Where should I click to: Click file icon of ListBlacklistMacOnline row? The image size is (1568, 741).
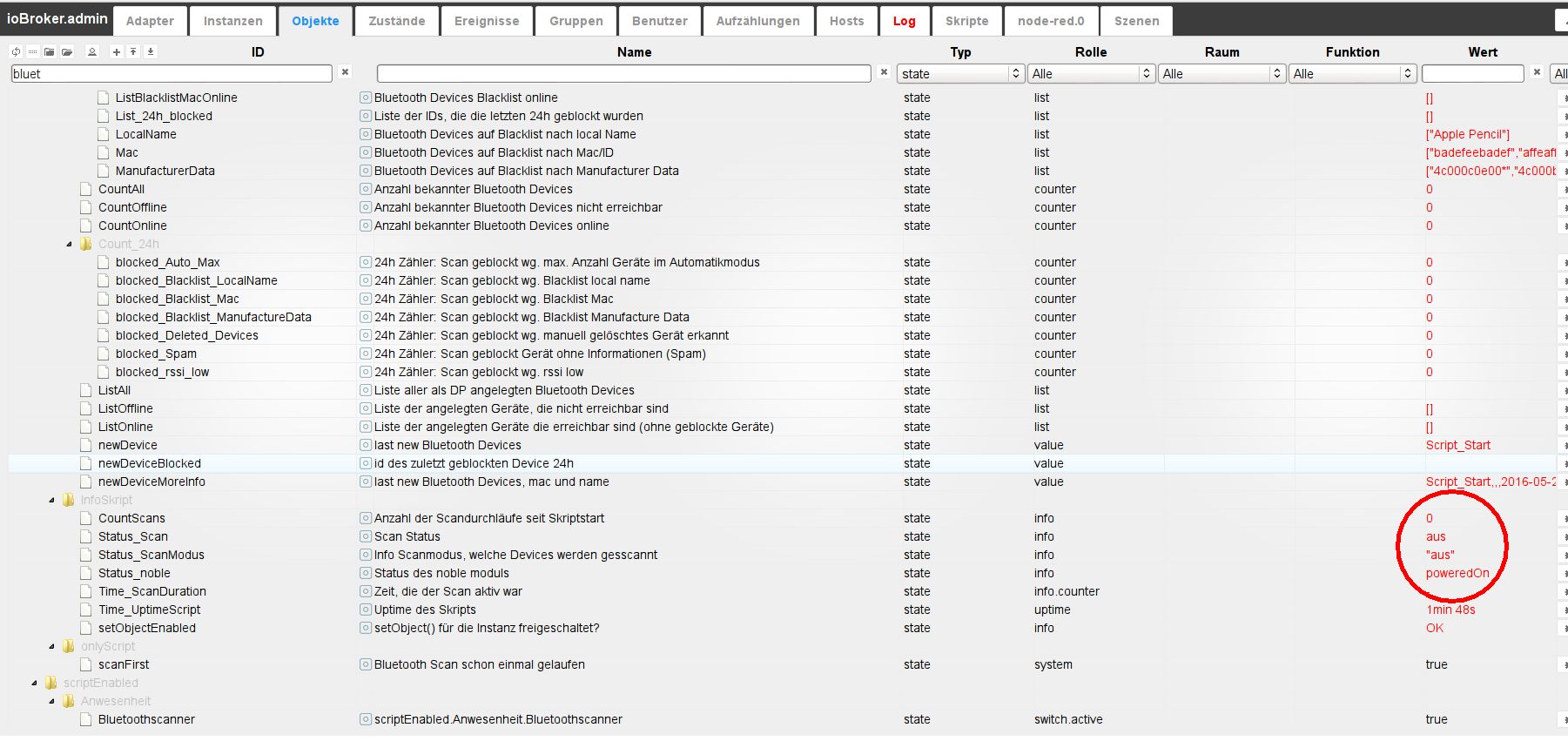[104, 98]
